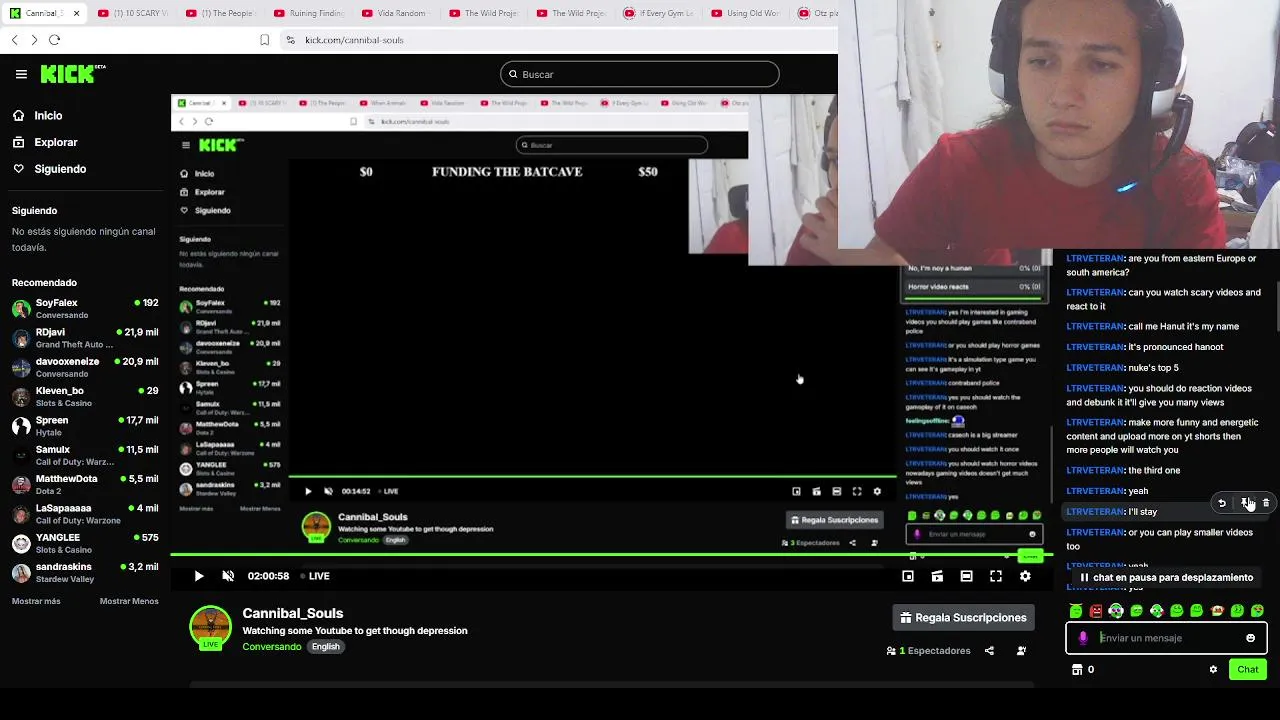This screenshot has height=720, width=1280.
Task: Toggle mini player on outer stream controls
Action: click(908, 576)
